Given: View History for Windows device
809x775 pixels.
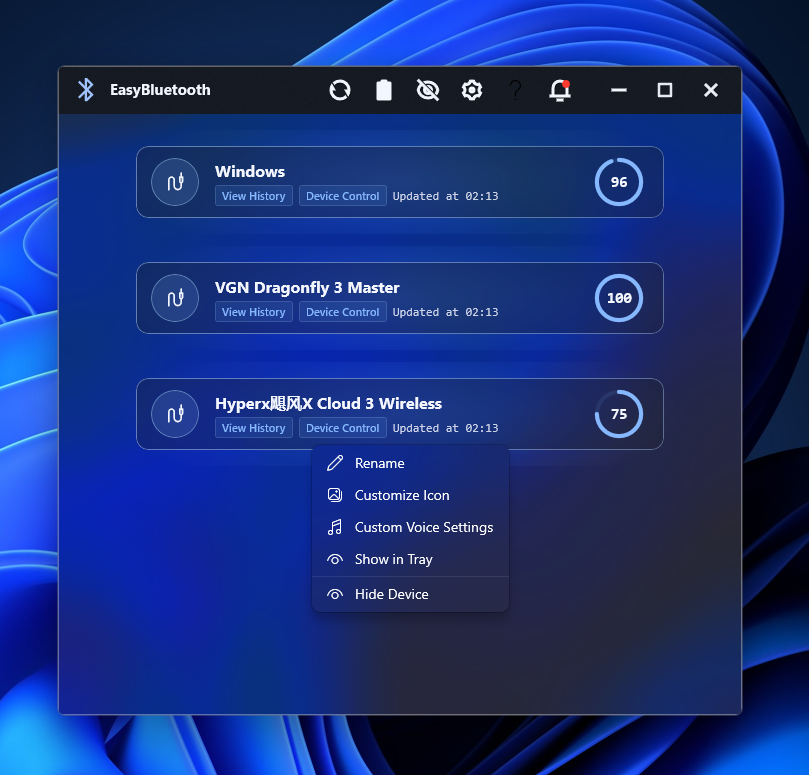Looking at the screenshot, I should click(x=254, y=196).
